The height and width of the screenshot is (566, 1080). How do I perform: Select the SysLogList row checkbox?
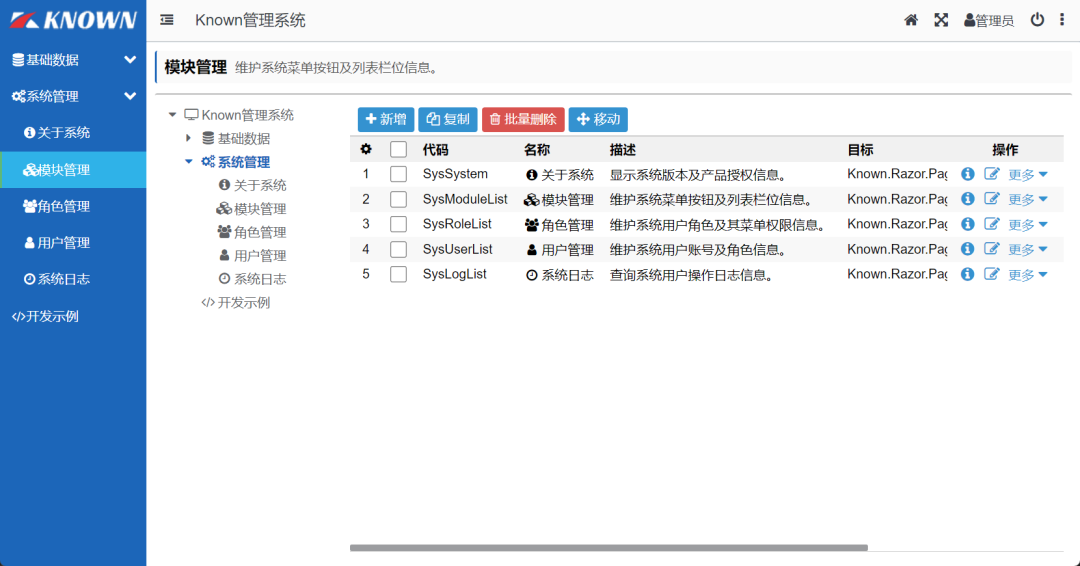point(398,274)
